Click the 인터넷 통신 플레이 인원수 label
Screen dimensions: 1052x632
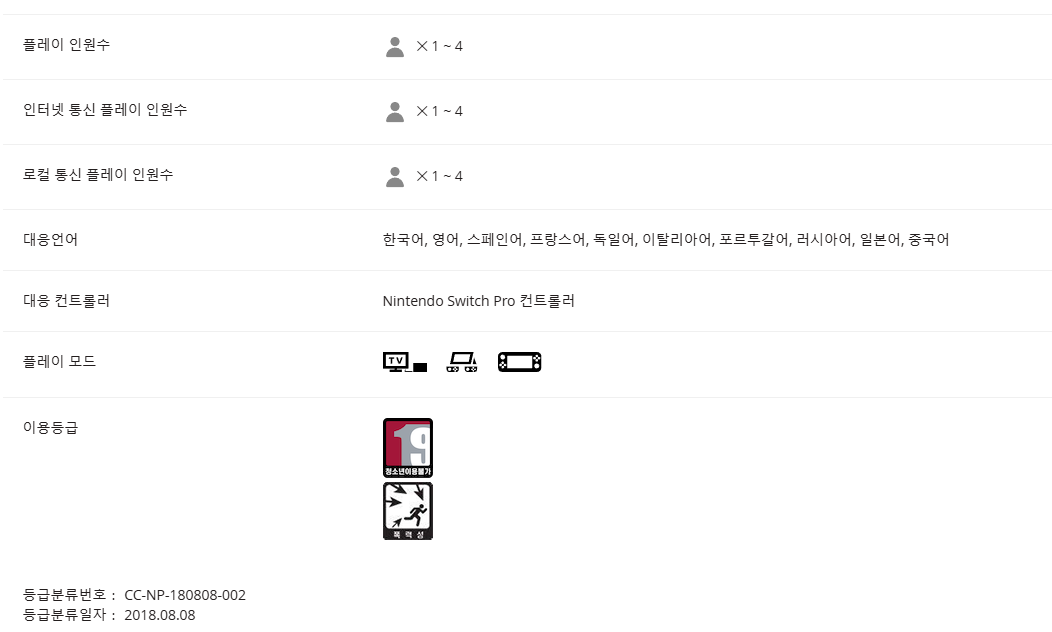tap(105, 109)
